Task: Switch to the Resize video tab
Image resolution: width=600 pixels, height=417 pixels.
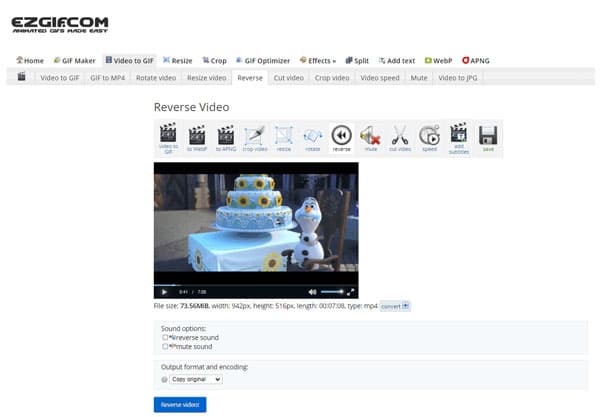Action: (207, 78)
